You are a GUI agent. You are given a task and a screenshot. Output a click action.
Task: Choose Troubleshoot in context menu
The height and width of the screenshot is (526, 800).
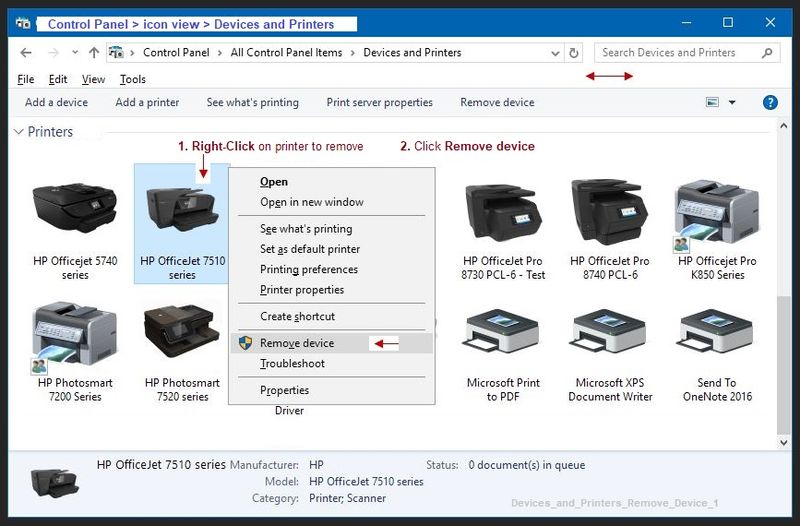tap(332, 363)
